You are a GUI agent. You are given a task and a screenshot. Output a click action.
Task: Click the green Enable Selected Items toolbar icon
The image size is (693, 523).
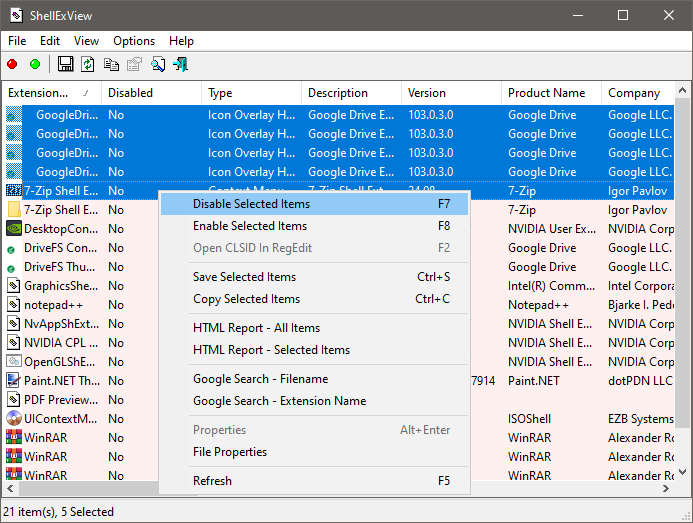(35, 65)
